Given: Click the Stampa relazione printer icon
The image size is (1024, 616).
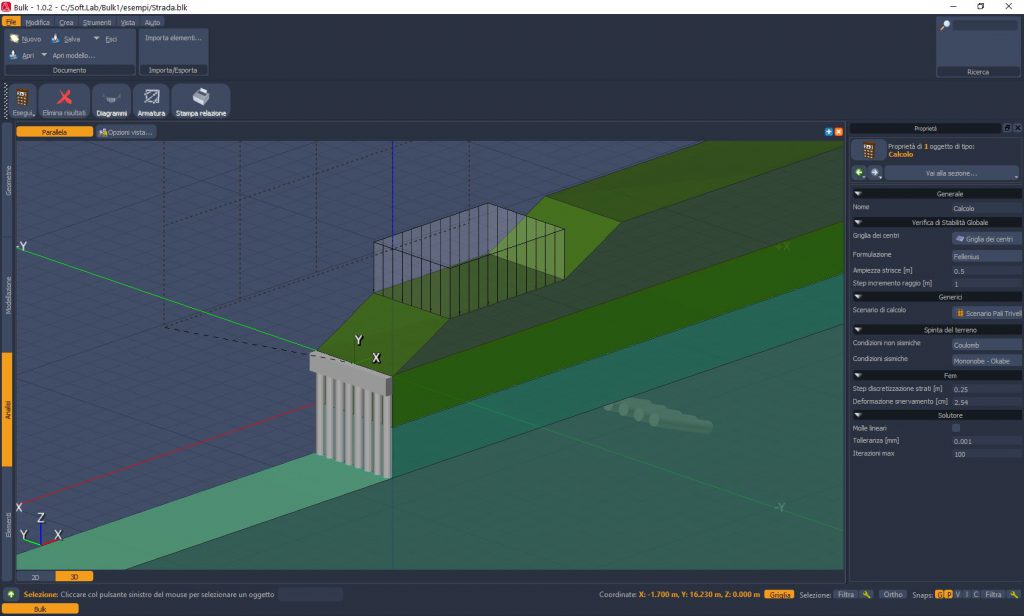Looking at the screenshot, I should click(201, 98).
